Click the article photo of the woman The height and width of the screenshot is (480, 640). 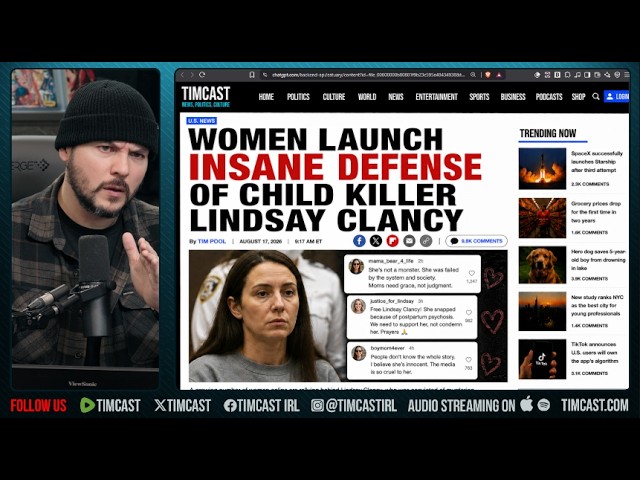pos(266,316)
